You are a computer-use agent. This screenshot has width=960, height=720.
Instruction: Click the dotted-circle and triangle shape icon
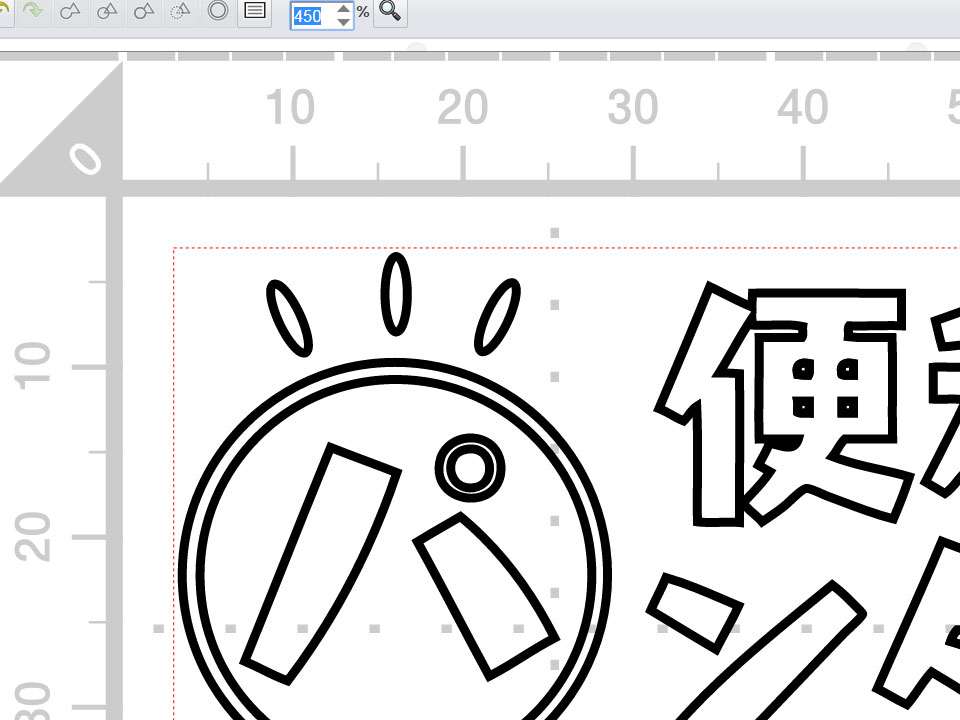tap(180, 11)
